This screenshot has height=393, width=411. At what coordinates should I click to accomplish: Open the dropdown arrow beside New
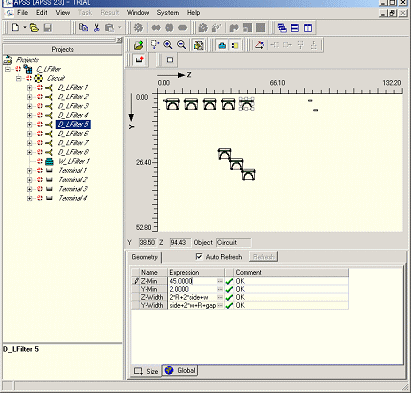coord(24,28)
